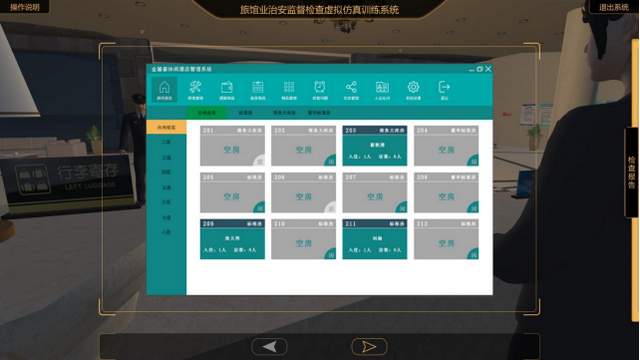Click the teal corner badge on room 212
Viewport: 640px width, 360px height.
coord(473,254)
